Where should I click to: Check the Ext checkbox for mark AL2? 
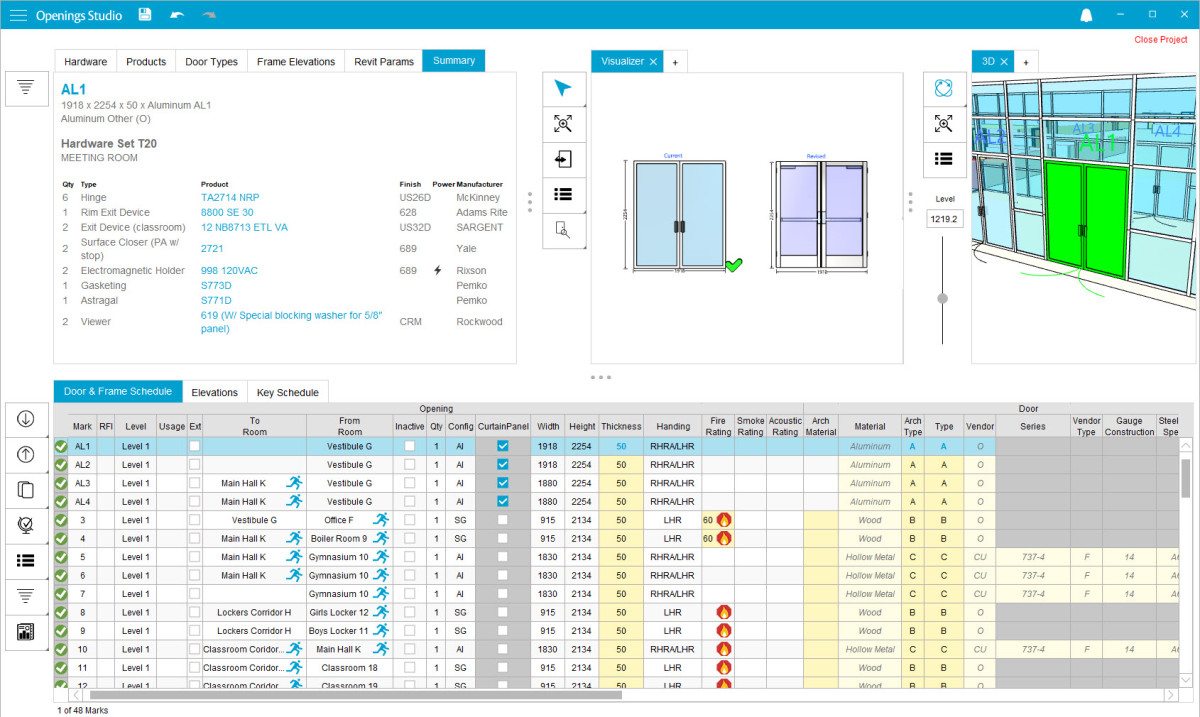coord(194,464)
